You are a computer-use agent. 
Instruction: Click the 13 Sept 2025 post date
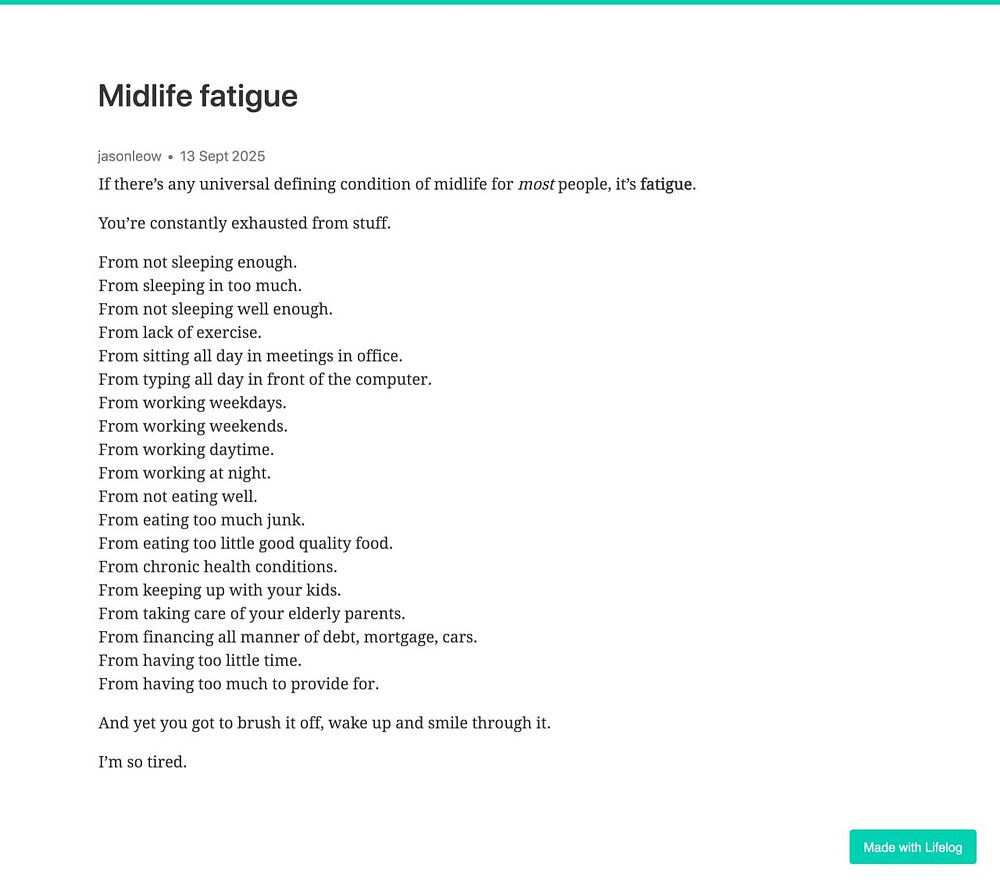click(x=222, y=156)
